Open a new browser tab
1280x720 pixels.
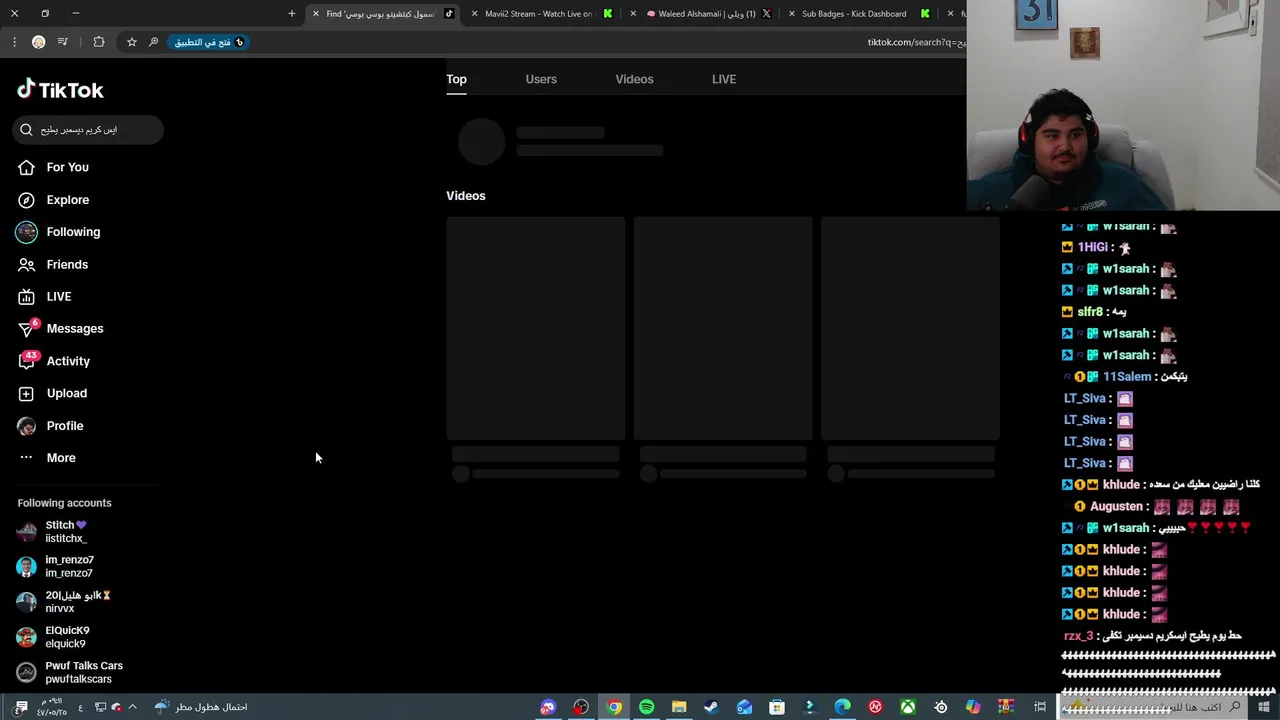coord(292,14)
